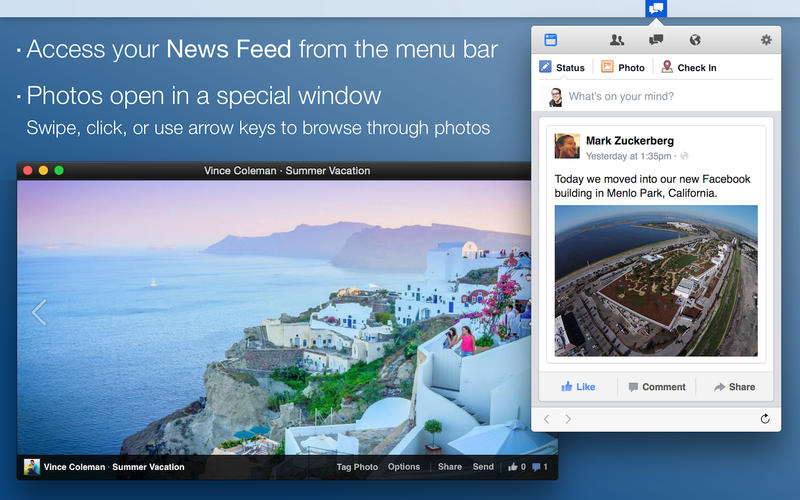This screenshot has width=800, height=500.
Task: Open Options in photo window
Action: click(404, 467)
